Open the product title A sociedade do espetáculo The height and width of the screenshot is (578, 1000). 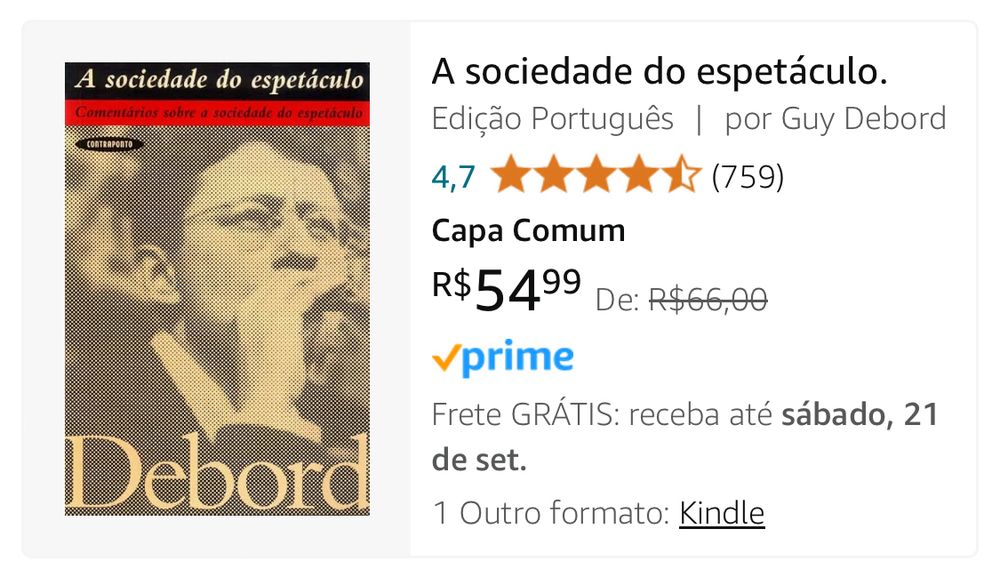click(659, 71)
